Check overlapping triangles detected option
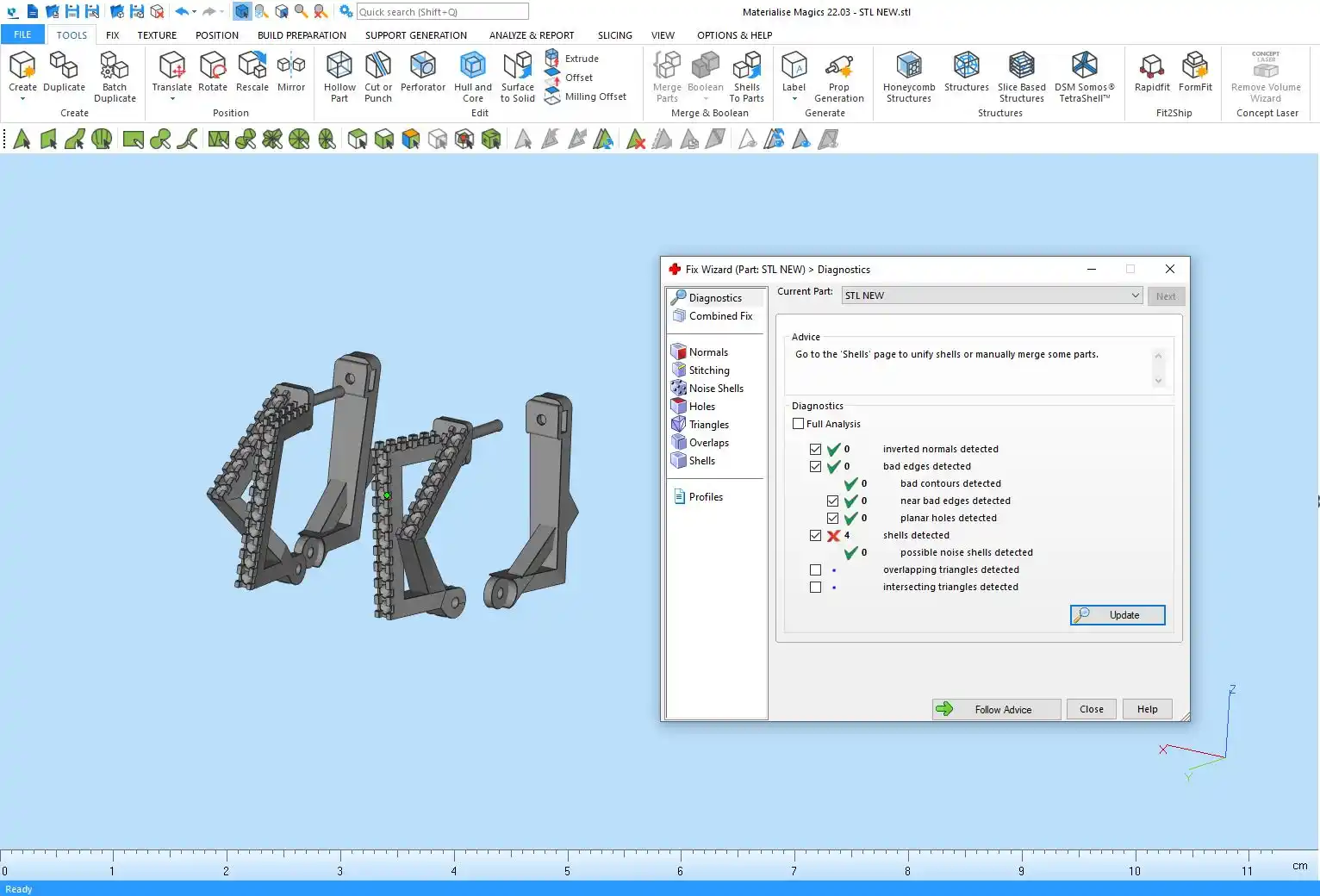1320x896 pixels. (x=816, y=570)
